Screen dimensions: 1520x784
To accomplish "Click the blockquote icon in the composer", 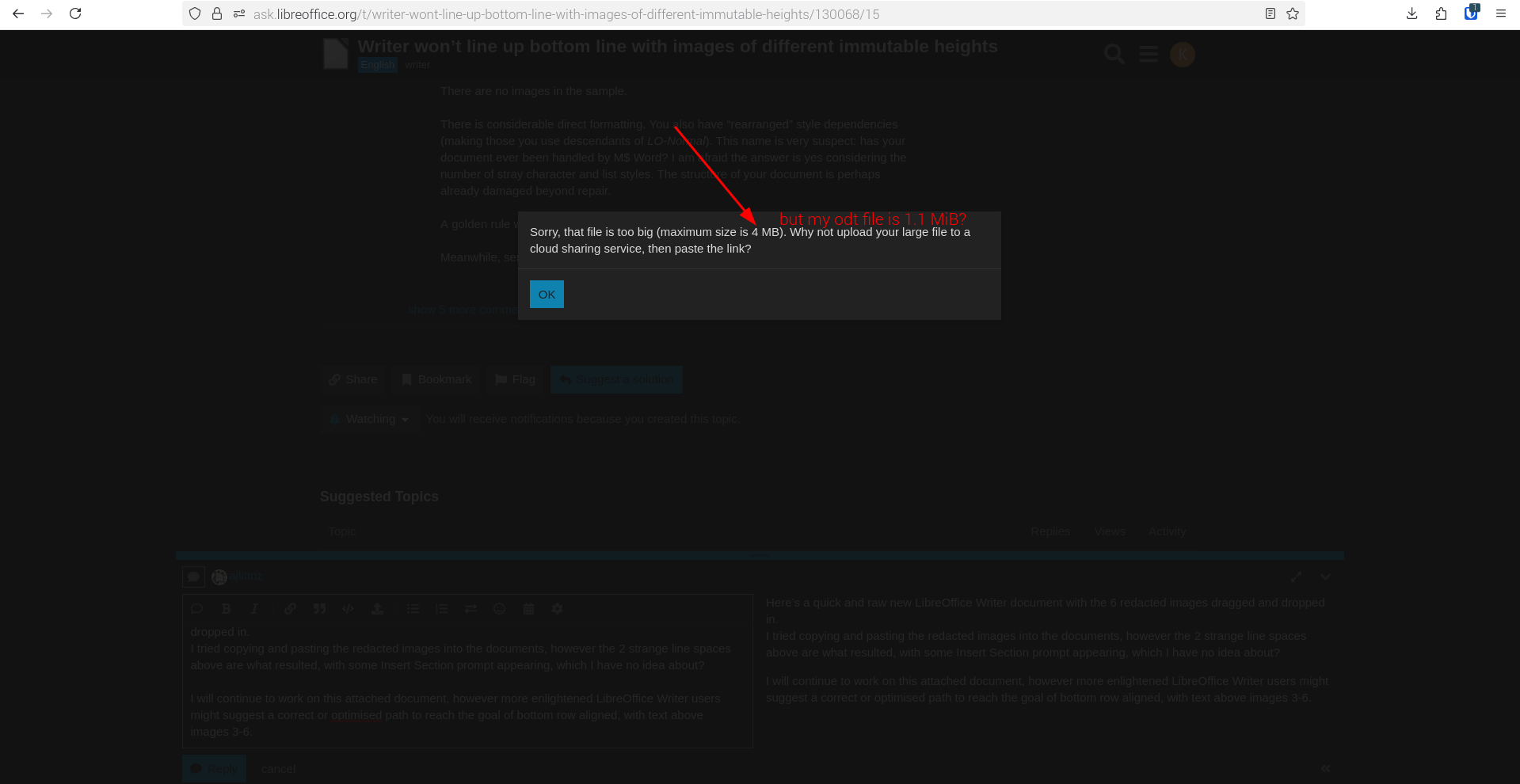I will [x=319, y=609].
